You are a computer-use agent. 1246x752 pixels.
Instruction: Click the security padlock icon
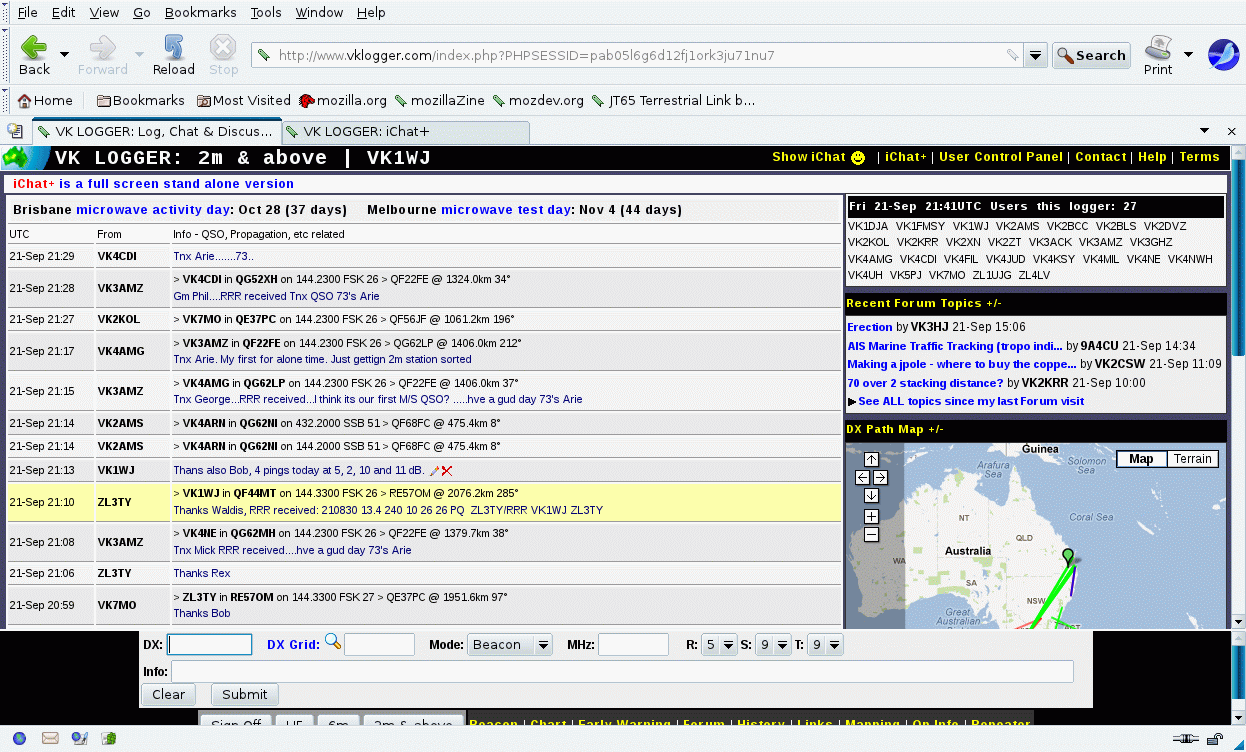pos(1213,739)
